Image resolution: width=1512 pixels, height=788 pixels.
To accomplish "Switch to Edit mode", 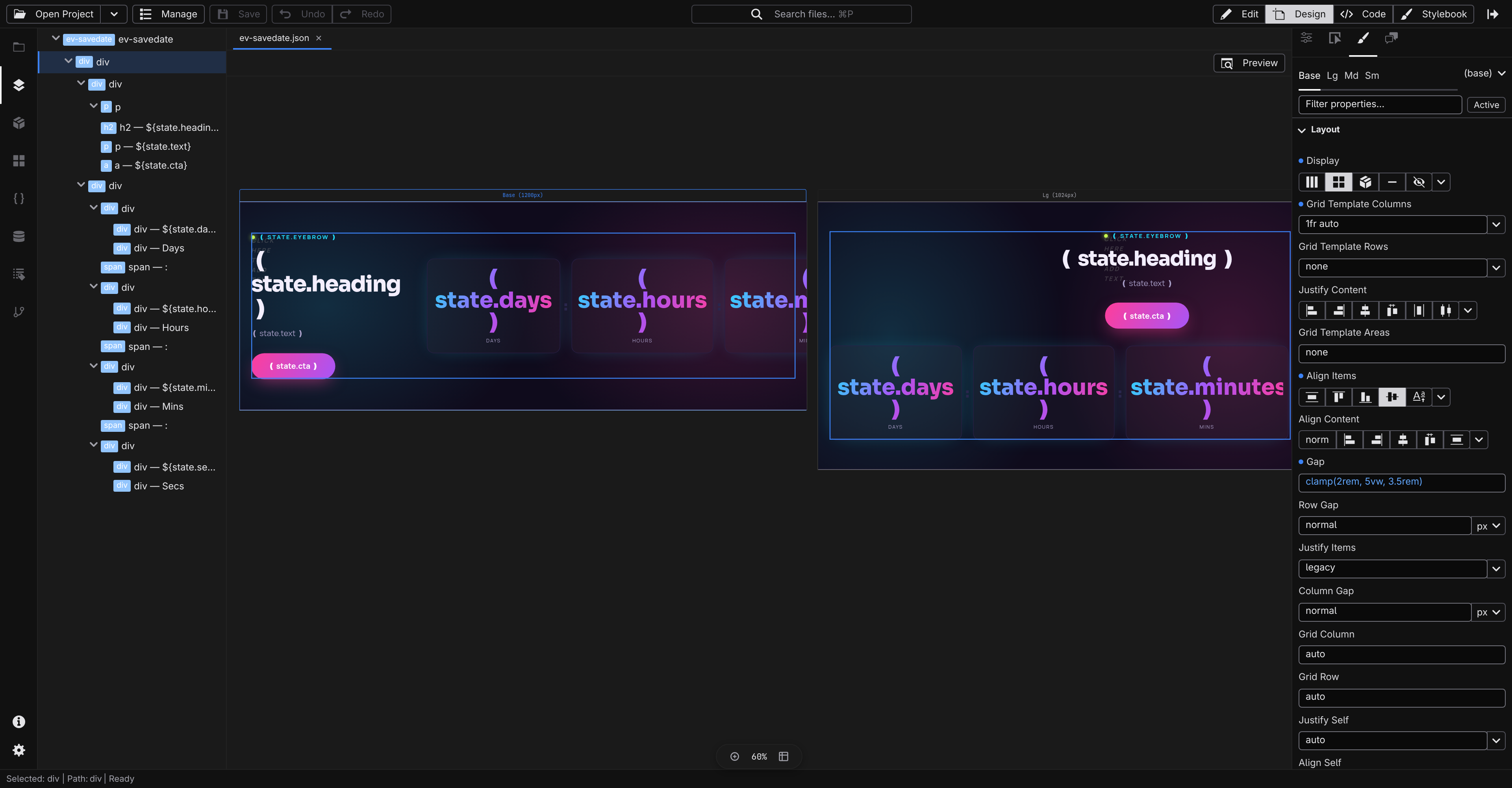I will [x=1239, y=14].
